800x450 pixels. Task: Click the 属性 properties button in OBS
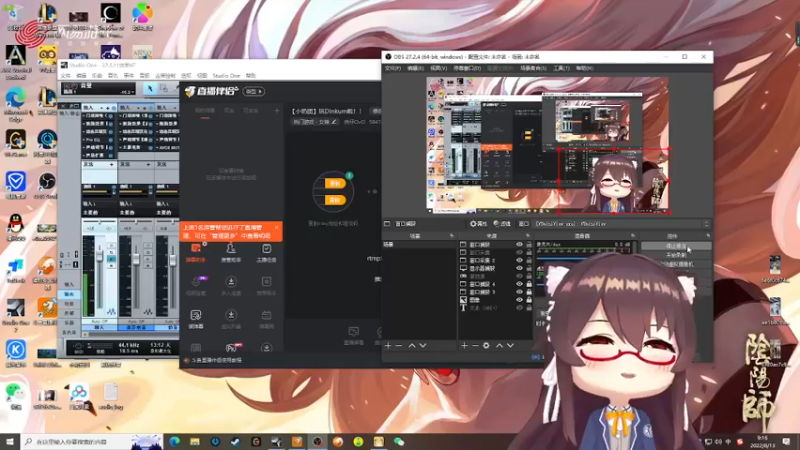[479, 223]
